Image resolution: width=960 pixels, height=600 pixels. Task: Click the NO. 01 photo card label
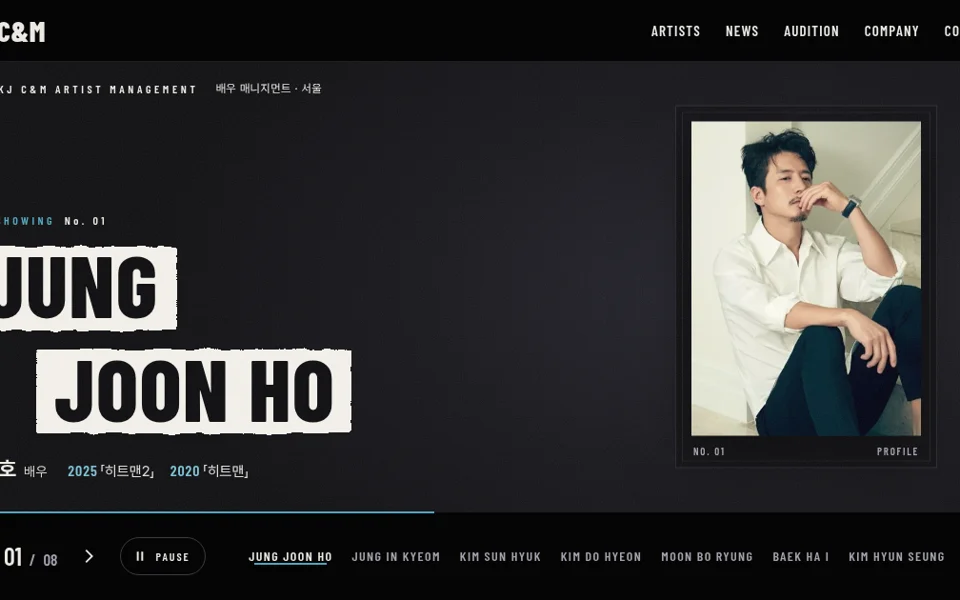point(709,451)
